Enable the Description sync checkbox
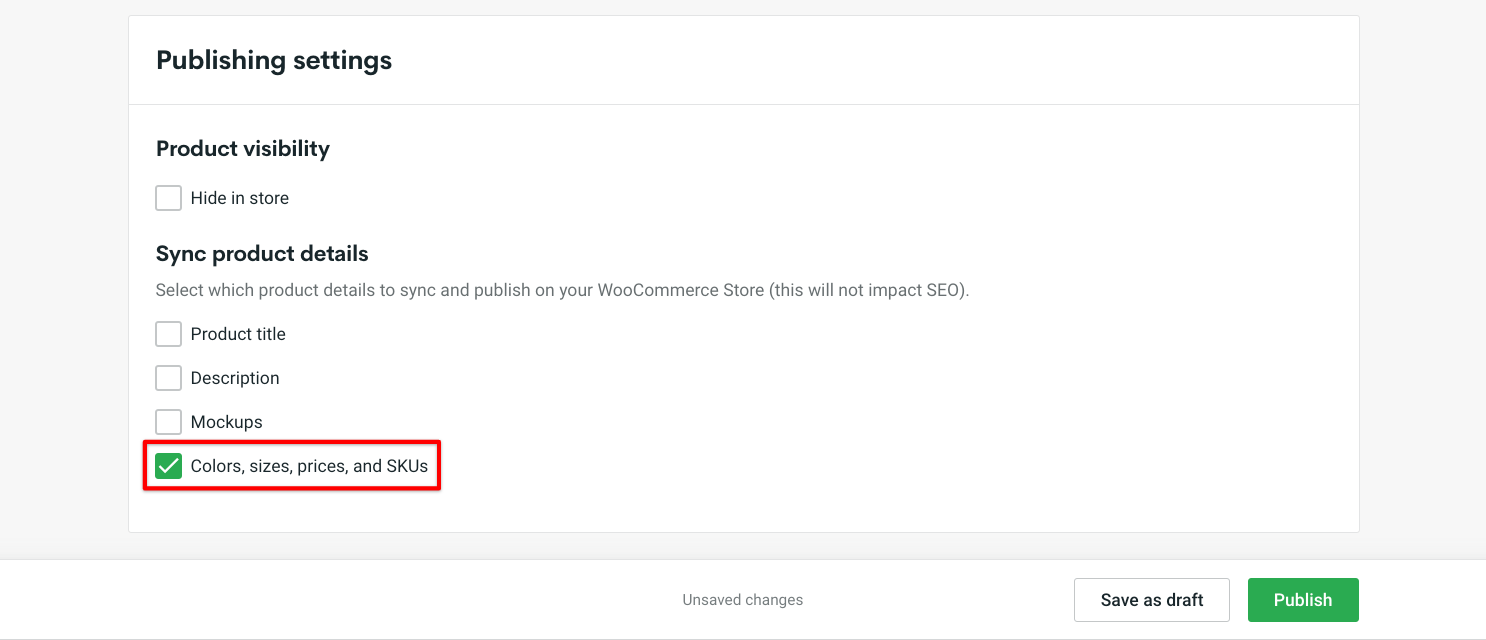 (168, 378)
